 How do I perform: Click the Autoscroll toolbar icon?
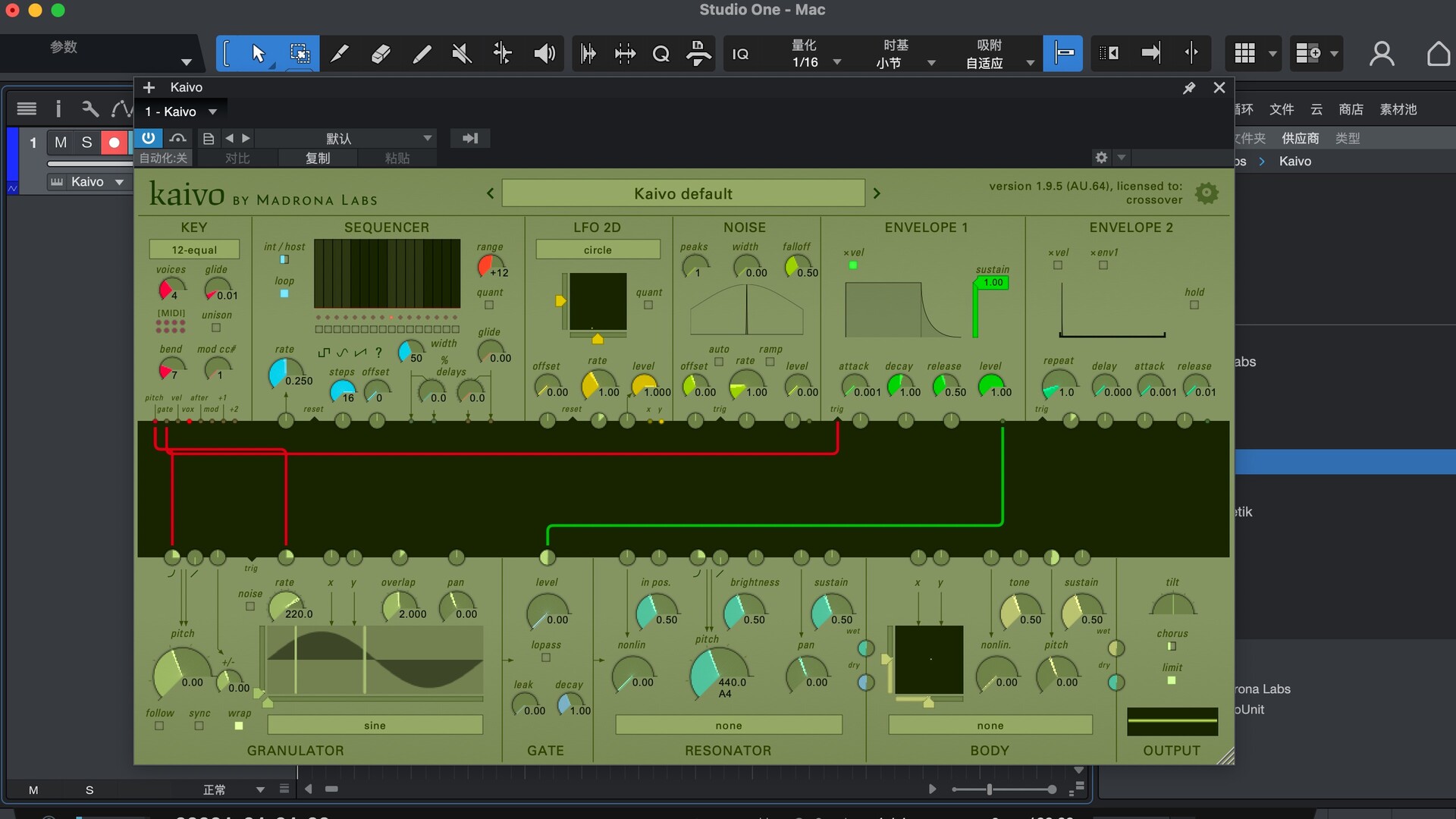click(x=1151, y=54)
